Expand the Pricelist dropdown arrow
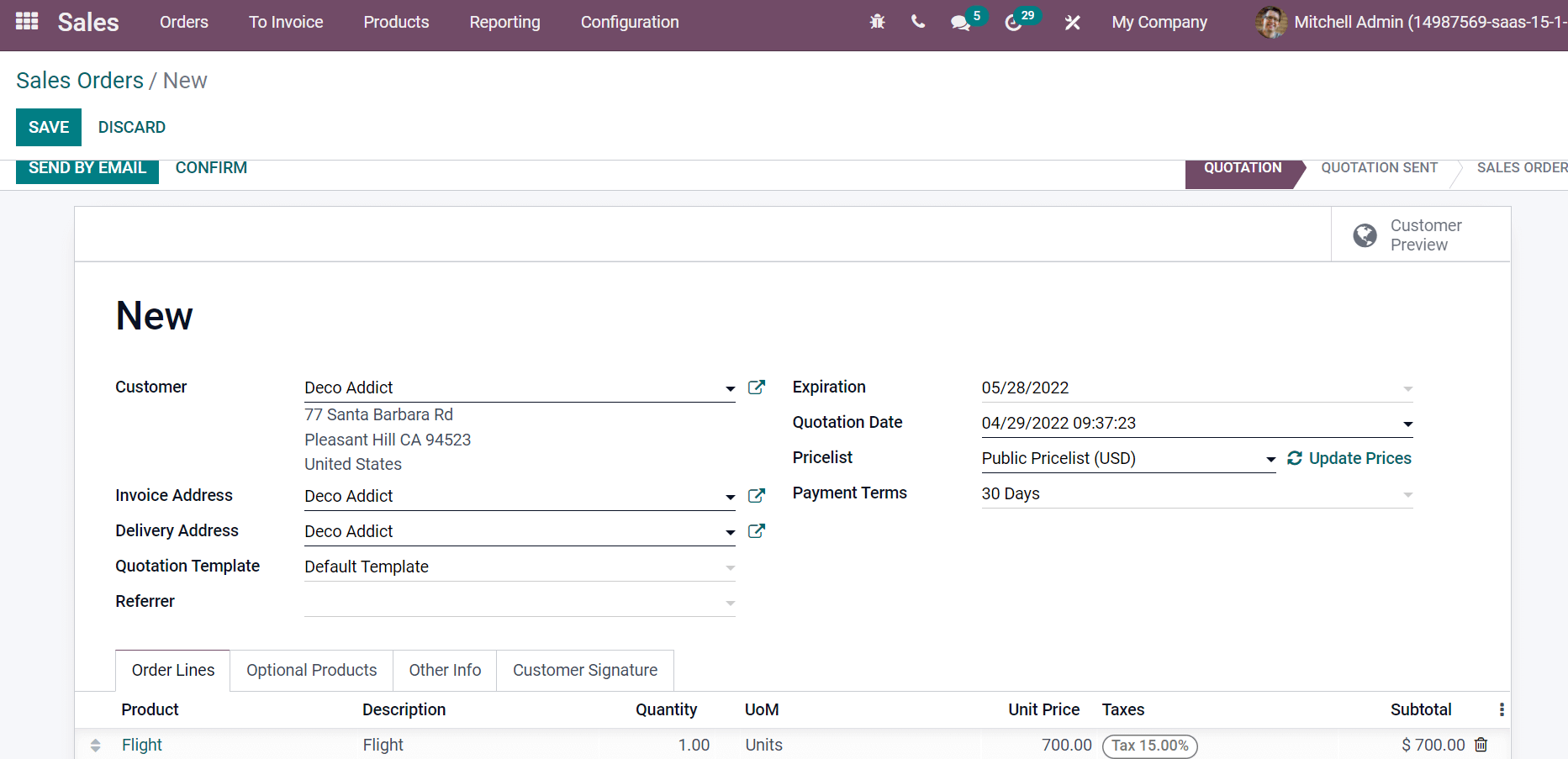The height and width of the screenshot is (759, 1568). pos(1270,459)
